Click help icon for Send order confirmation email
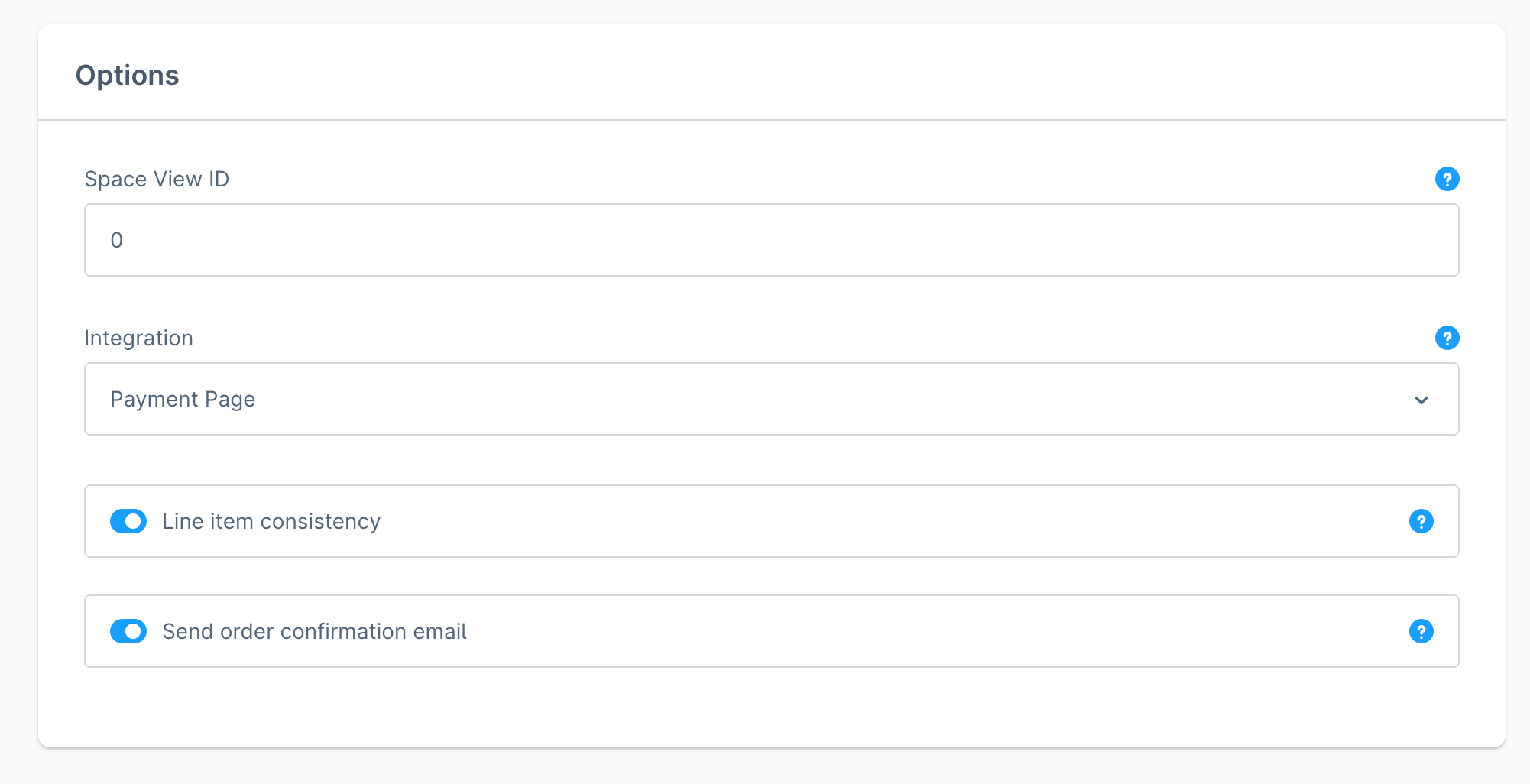1530x784 pixels. [x=1421, y=631]
